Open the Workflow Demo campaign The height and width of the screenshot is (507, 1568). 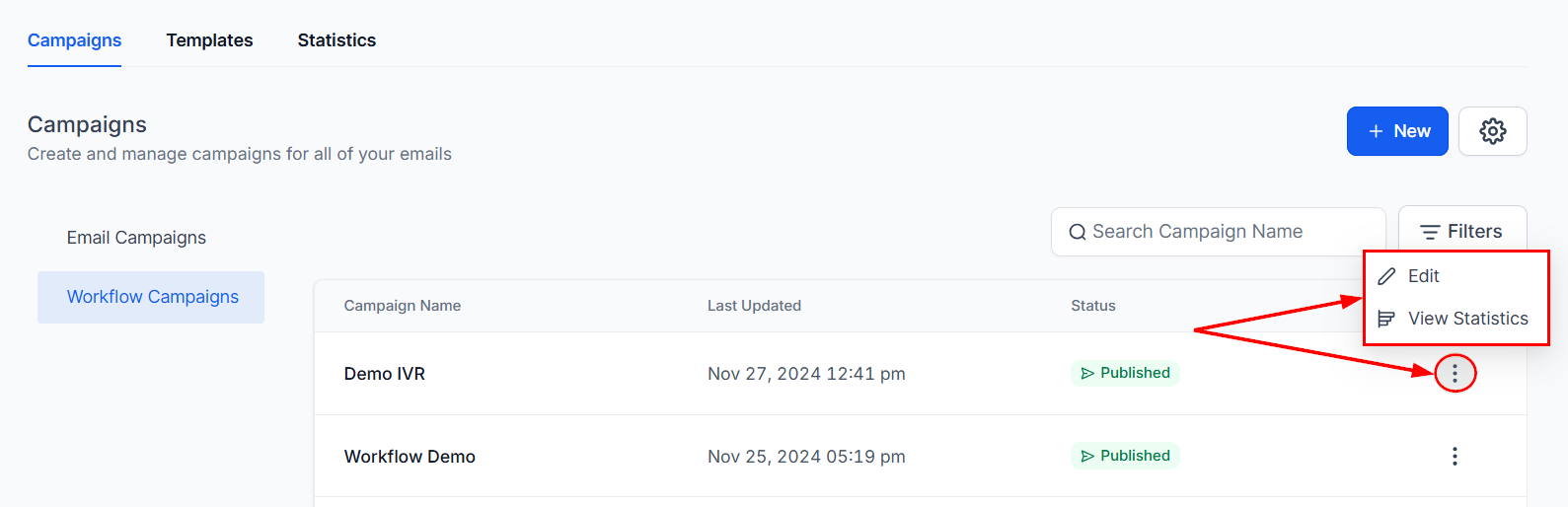pyautogui.click(x=410, y=457)
